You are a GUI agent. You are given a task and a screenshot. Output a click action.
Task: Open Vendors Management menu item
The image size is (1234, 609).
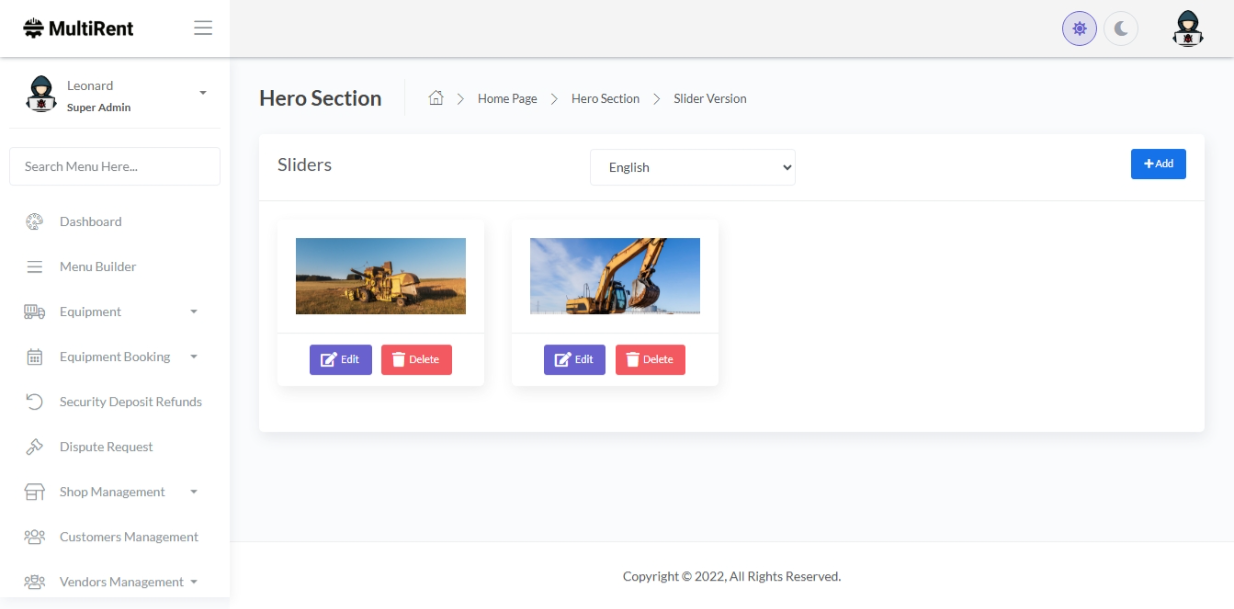[121, 582]
